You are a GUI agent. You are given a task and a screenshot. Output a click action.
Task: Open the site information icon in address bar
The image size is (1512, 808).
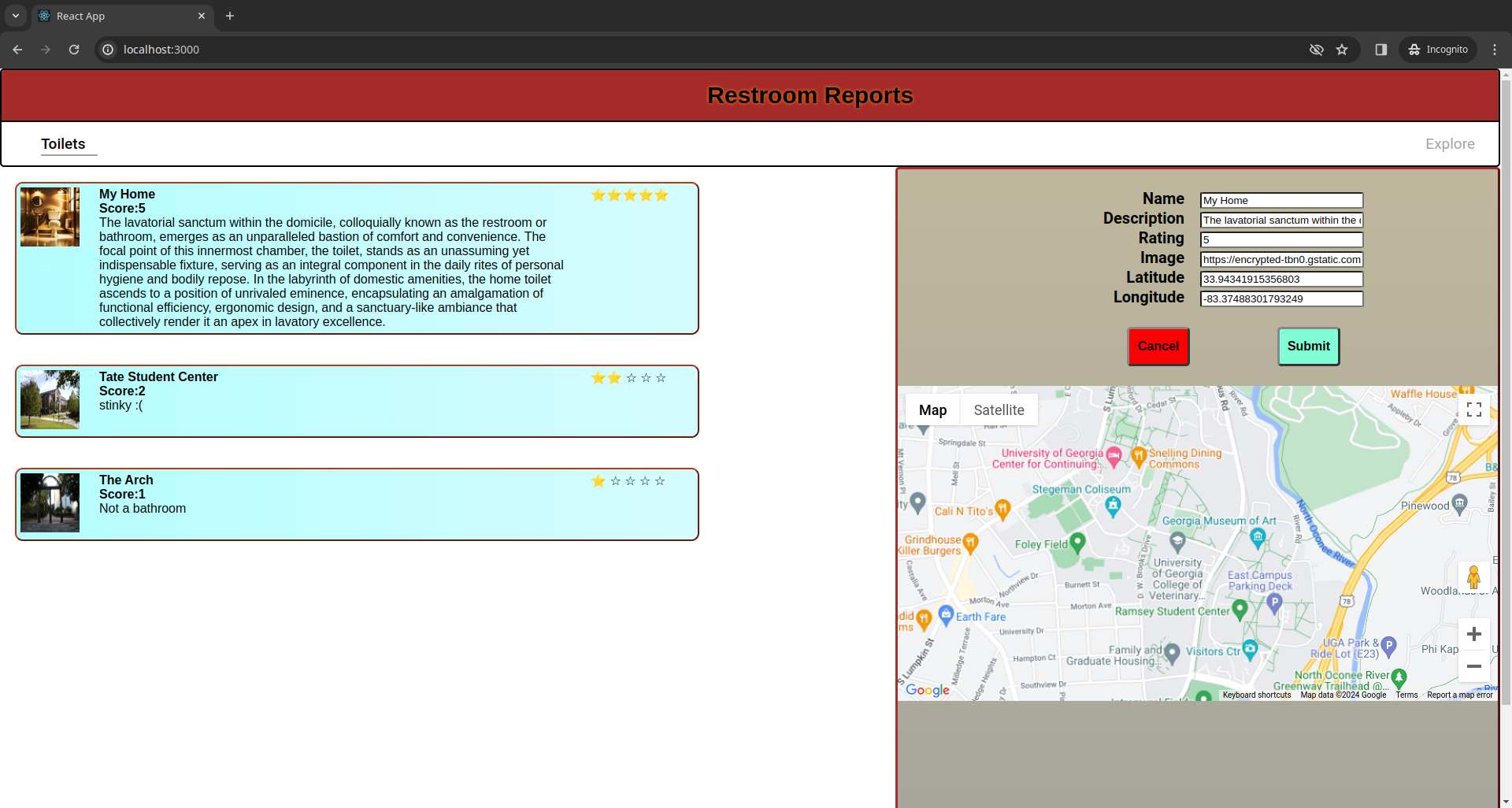(107, 49)
